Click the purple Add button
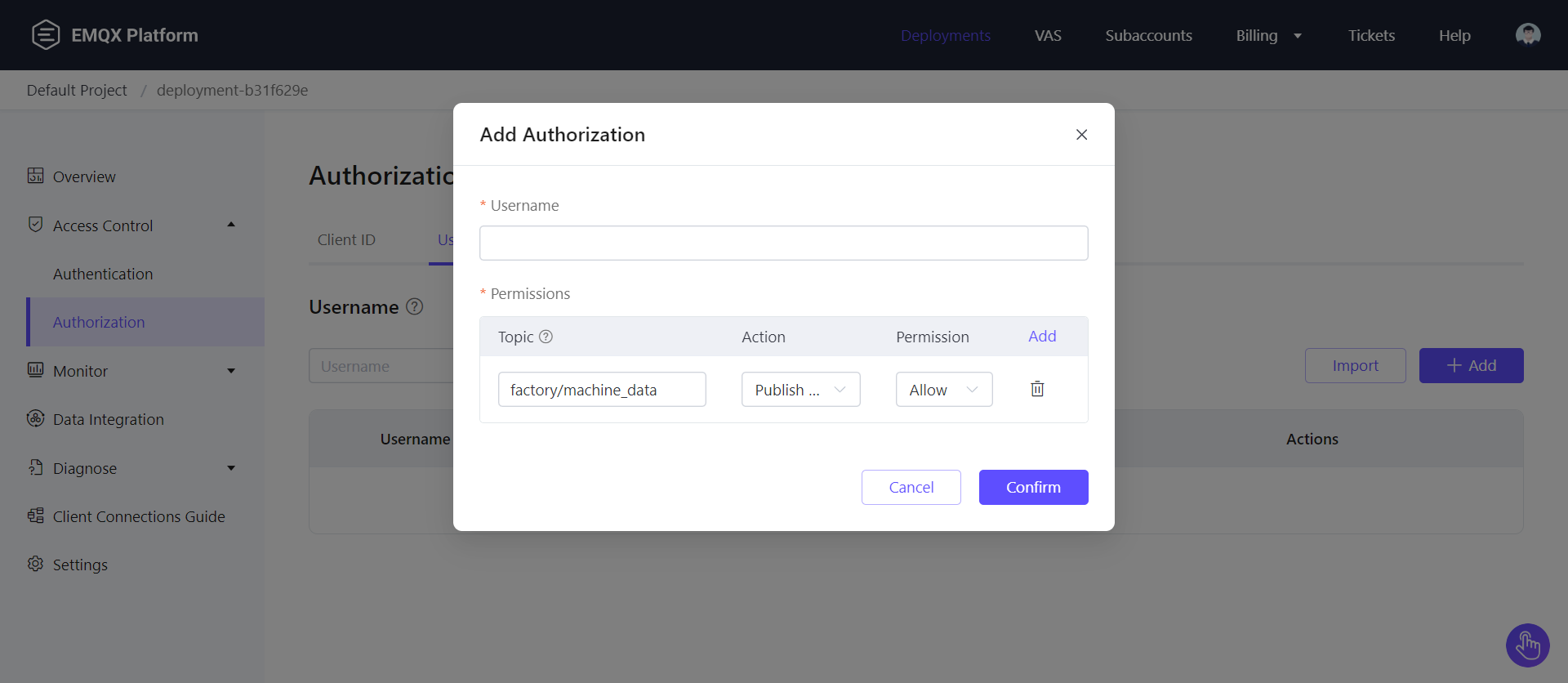 tap(1471, 365)
